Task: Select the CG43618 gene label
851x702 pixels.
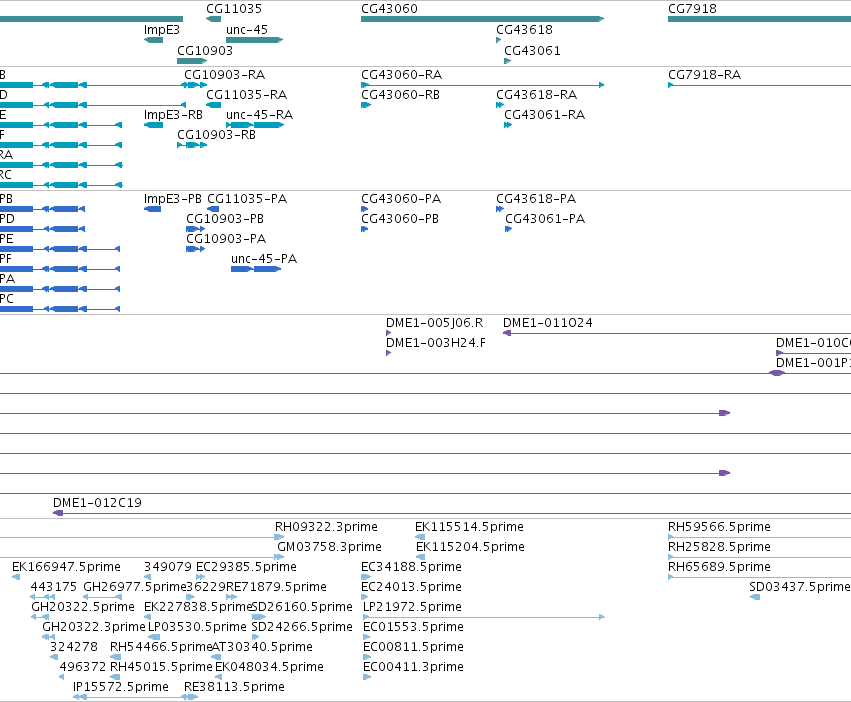Action: [524, 30]
